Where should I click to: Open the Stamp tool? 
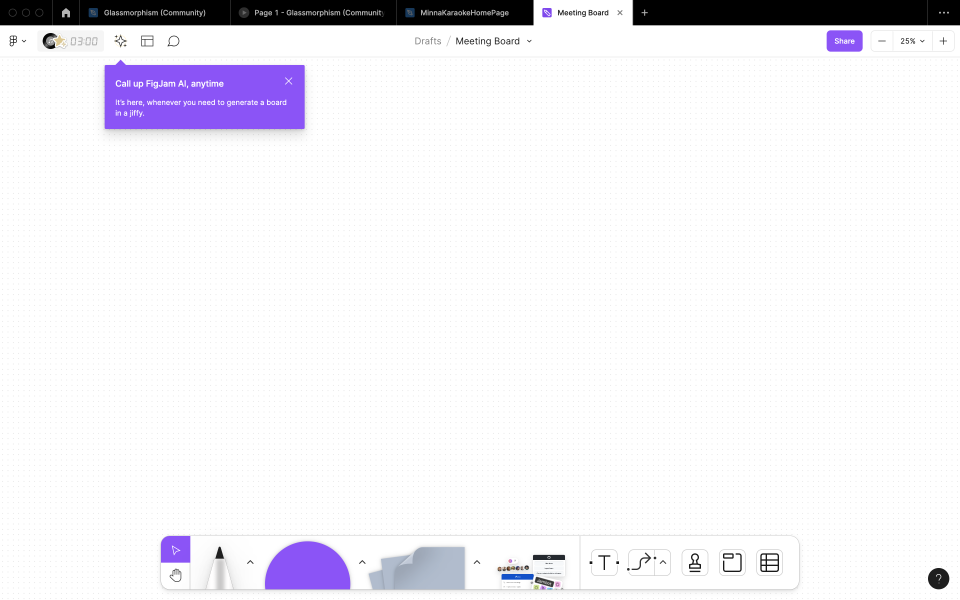[694, 562]
